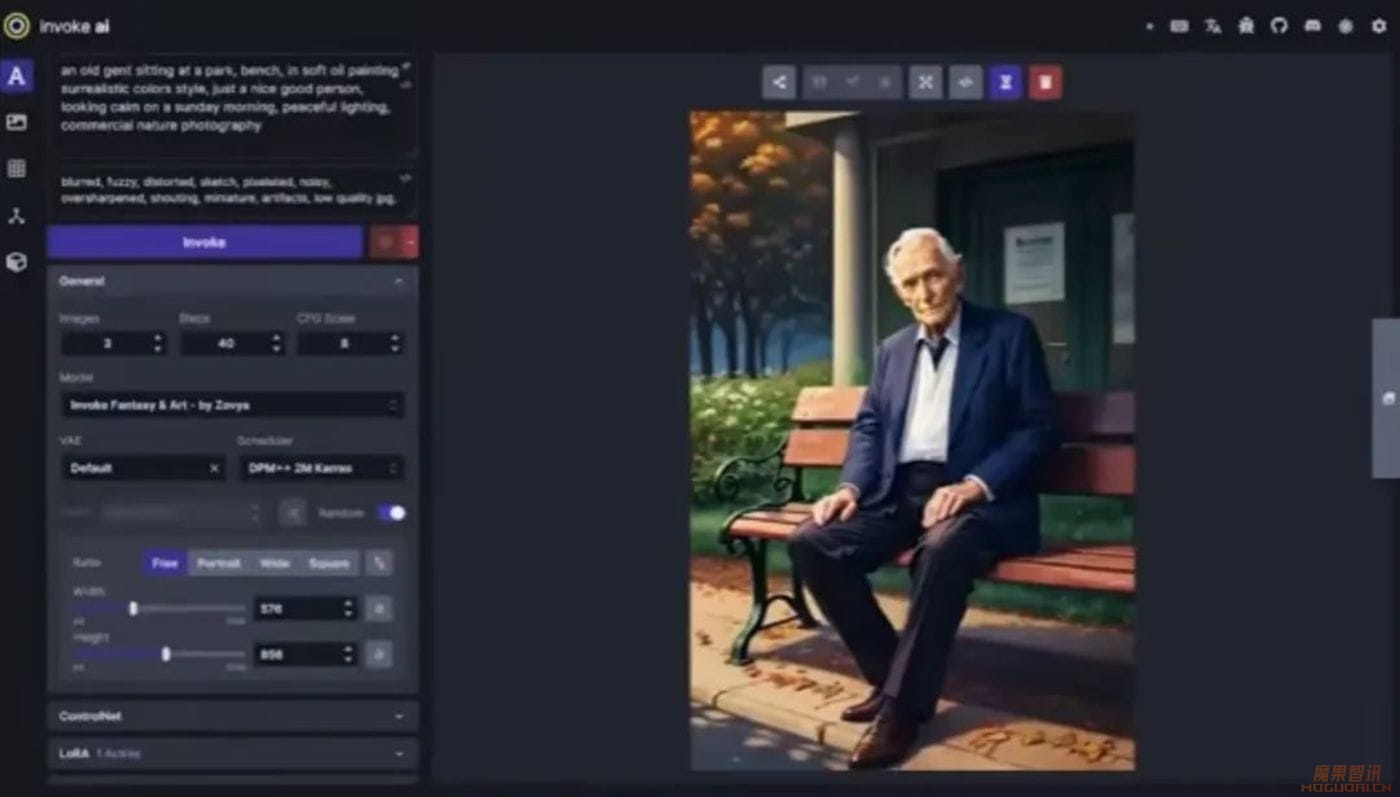Toggle the Random seed switch
Image resolution: width=1400 pixels, height=797 pixels.
[391, 513]
